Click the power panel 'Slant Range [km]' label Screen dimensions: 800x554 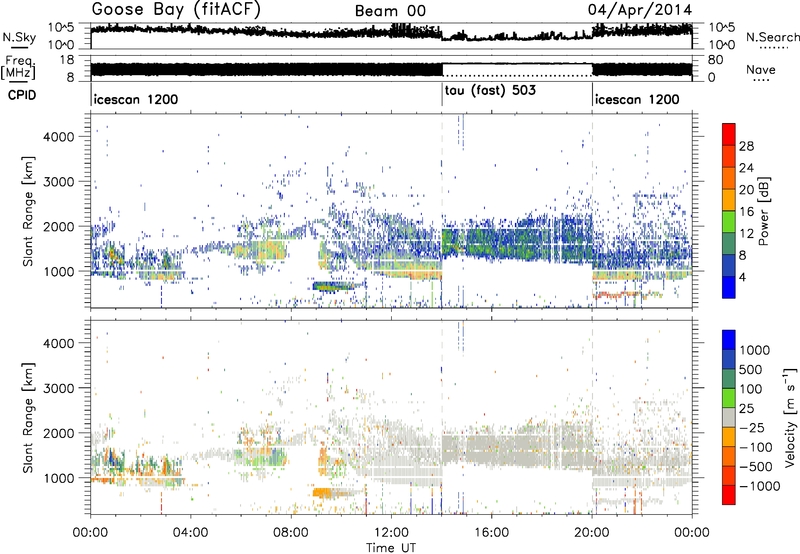point(28,211)
